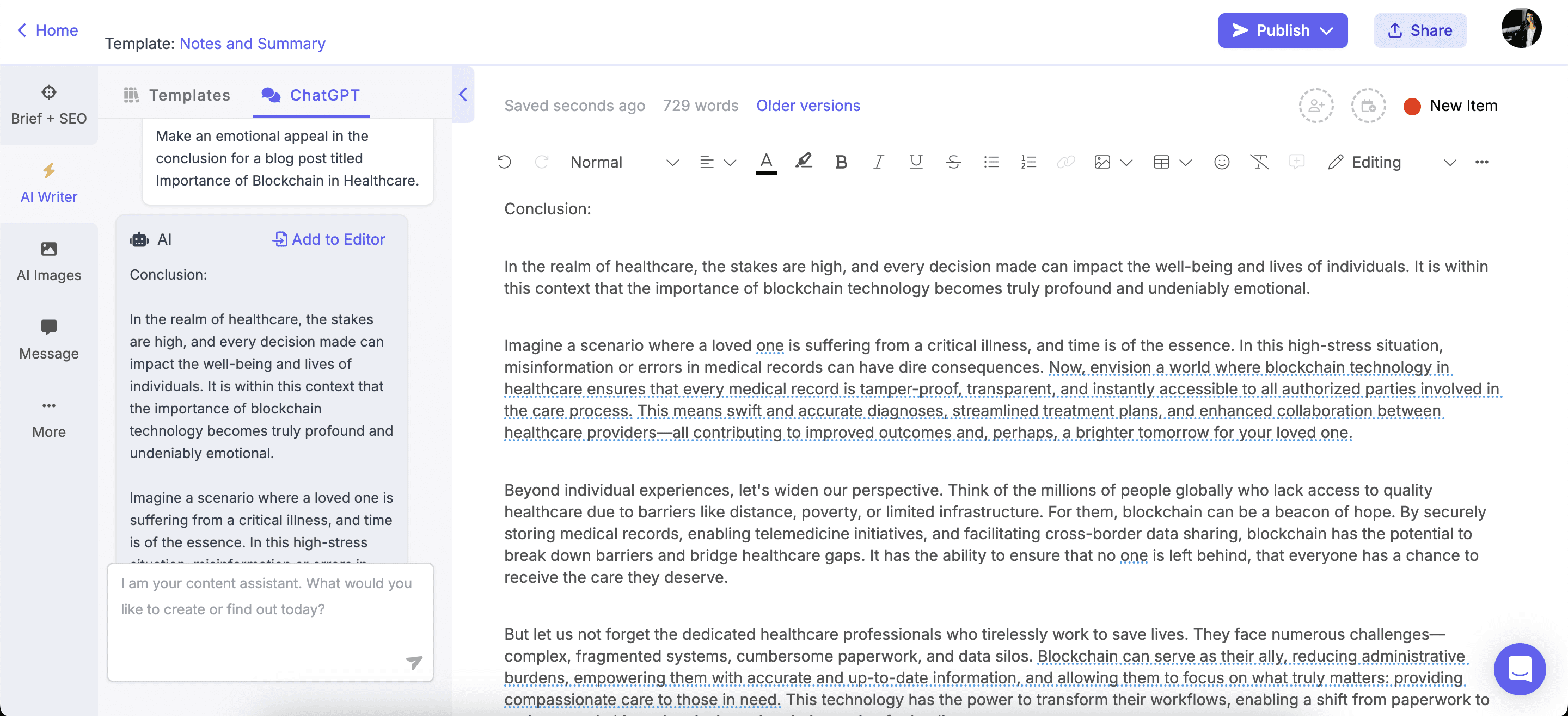Toggle Bold formatting on text
1568x716 pixels.
841,160
